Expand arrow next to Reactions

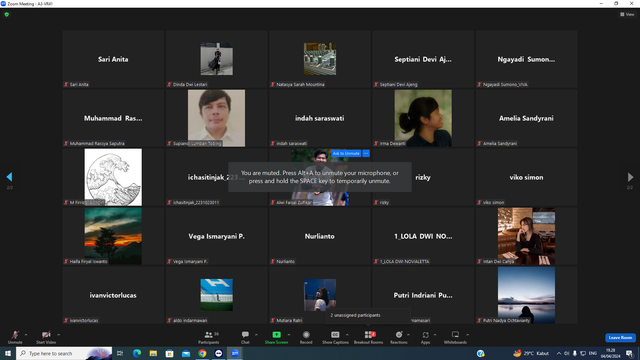408,335
